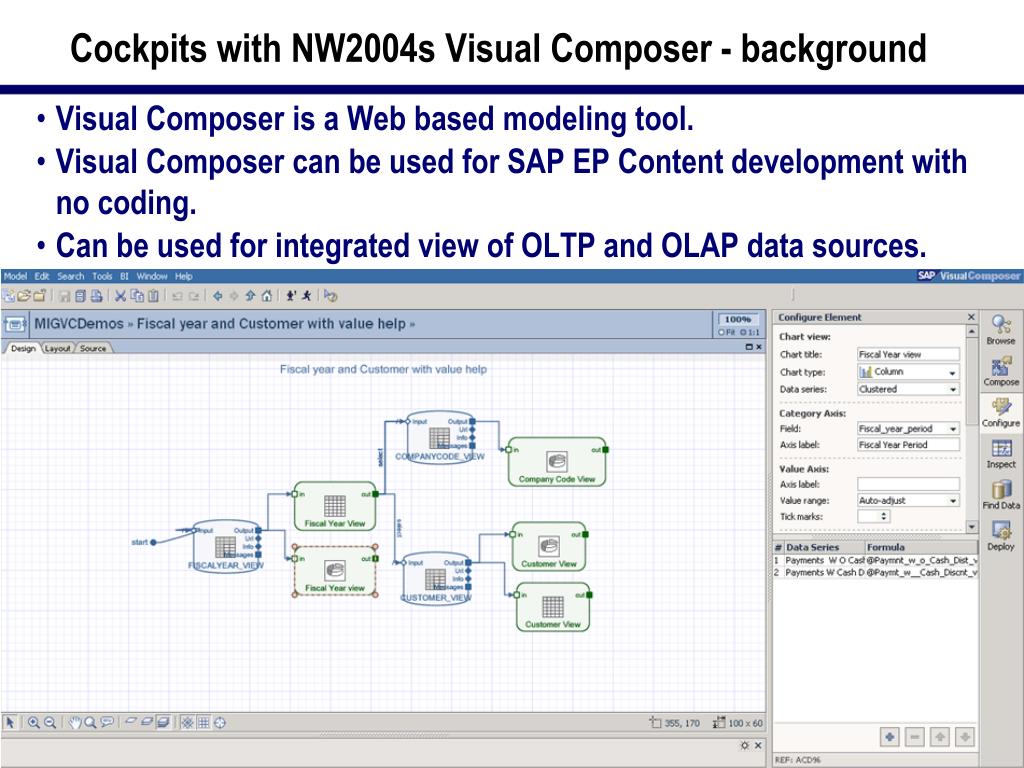Open the Data series Clustered dropdown

[908, 389]
